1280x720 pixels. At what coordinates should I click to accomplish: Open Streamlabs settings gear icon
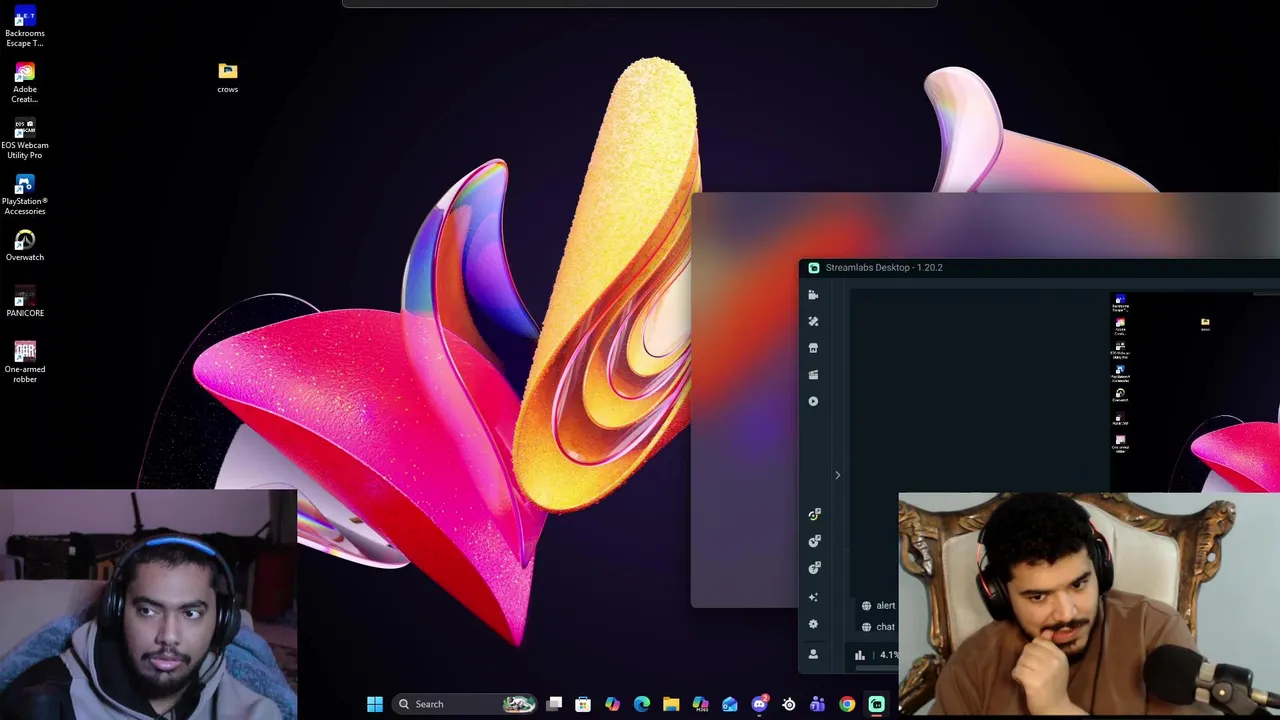(813, 624)
